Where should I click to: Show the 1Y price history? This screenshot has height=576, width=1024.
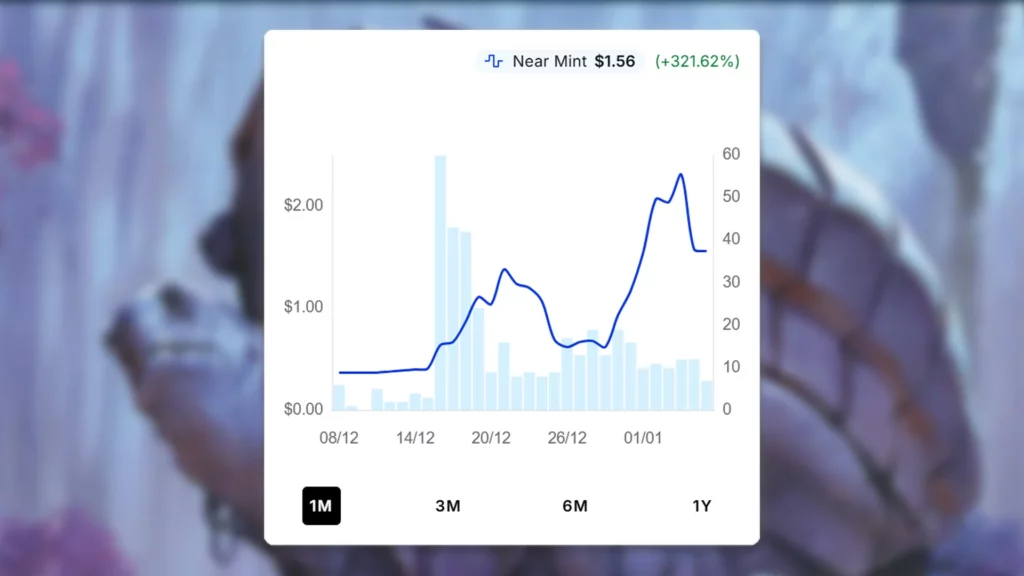tap(701, 506)
